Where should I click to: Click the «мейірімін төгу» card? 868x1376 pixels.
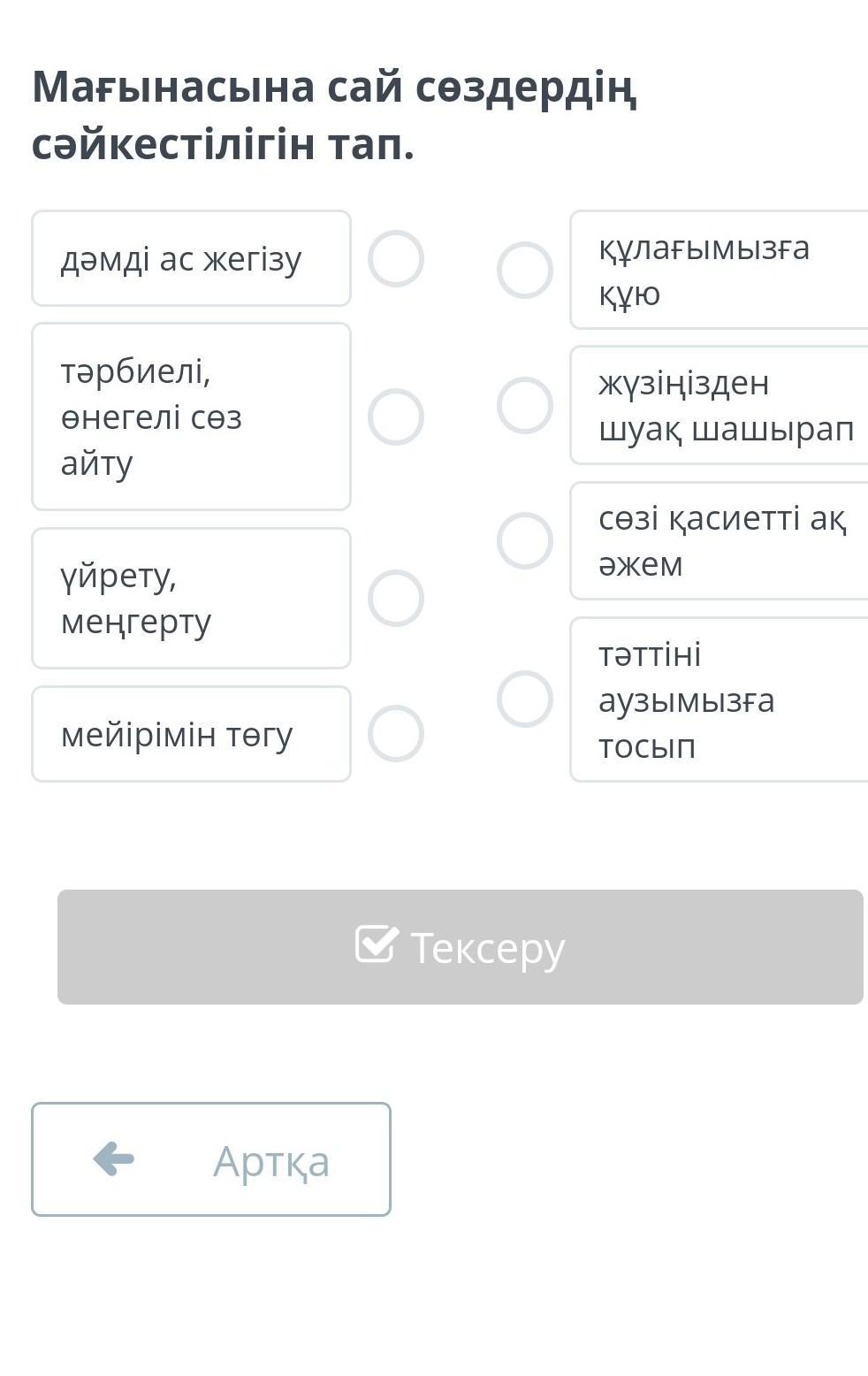(x=191, y=734)
